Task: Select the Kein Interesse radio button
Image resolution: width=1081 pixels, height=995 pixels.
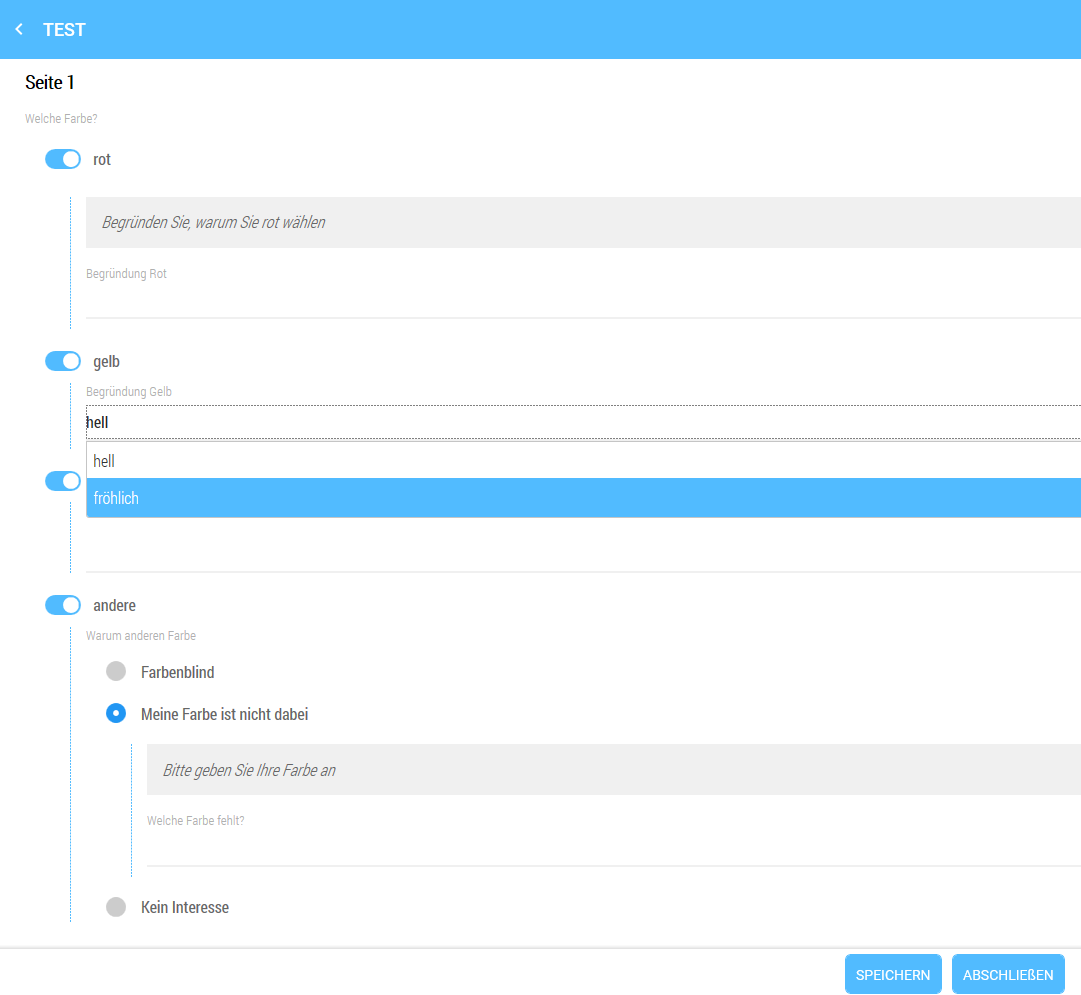Action: [116, 907]
